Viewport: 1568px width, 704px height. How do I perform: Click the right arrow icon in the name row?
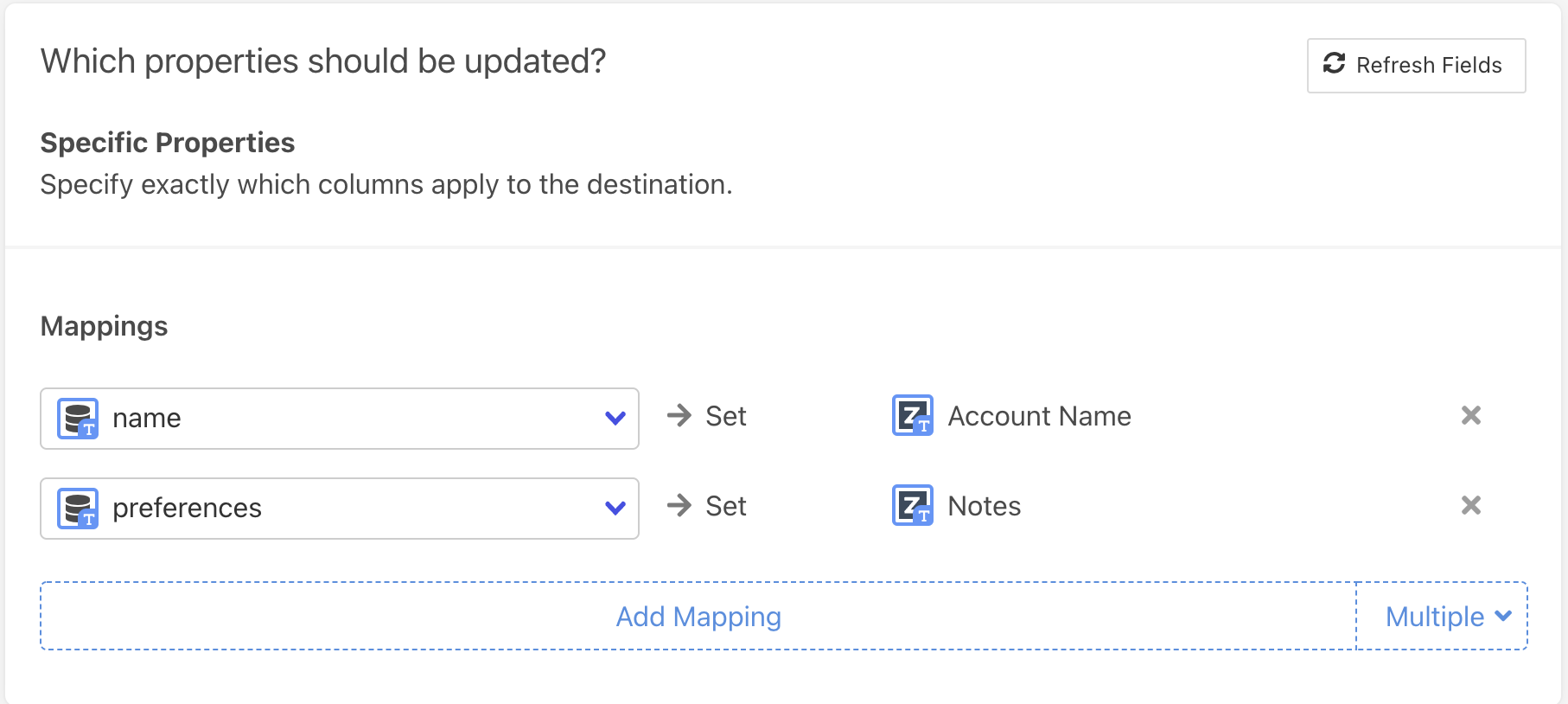point(679,416)
